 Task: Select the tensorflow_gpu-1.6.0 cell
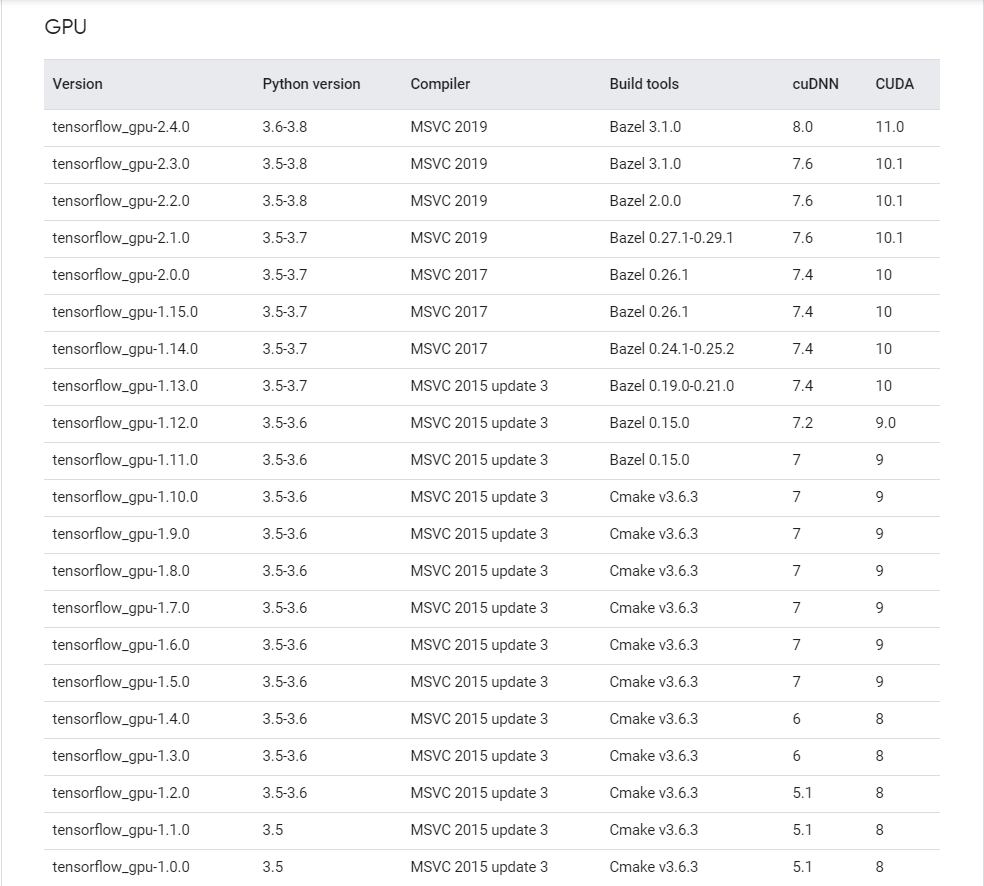pyautogui.click(x=121, y=646)
